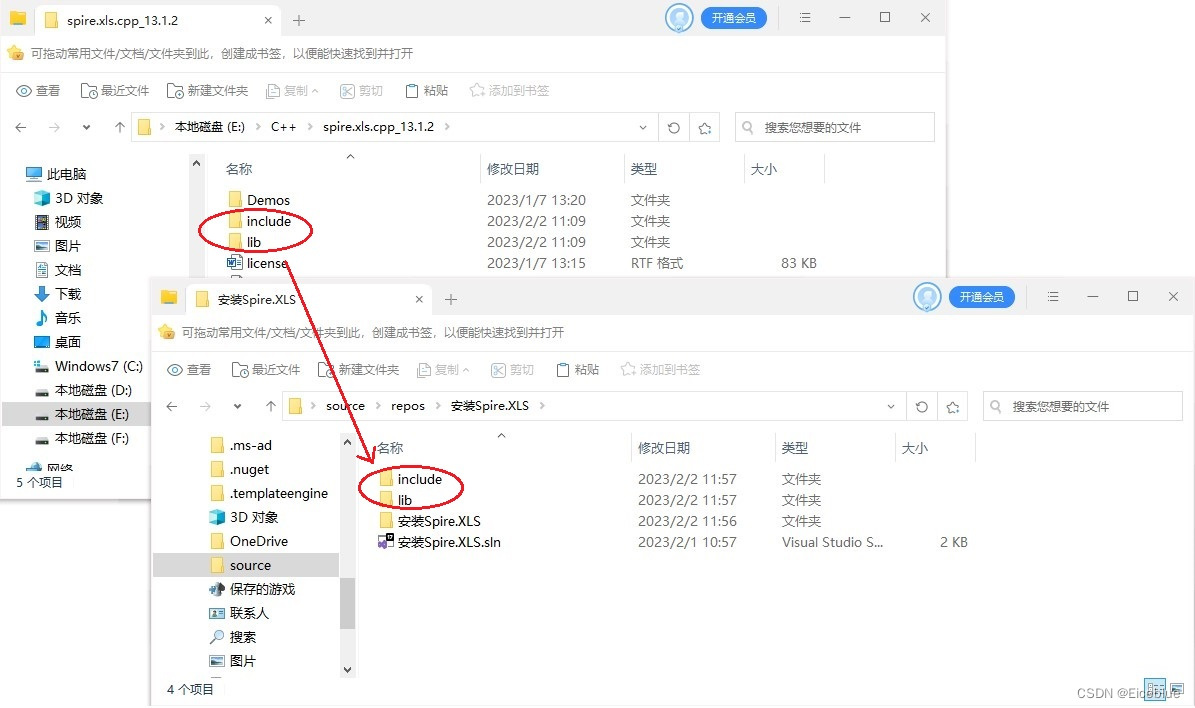The height and width of the screenshot is (708, 1195).
Task: Expand the address bar dropdown in the 安装Spire.XLS window
Action: (890, 406)
